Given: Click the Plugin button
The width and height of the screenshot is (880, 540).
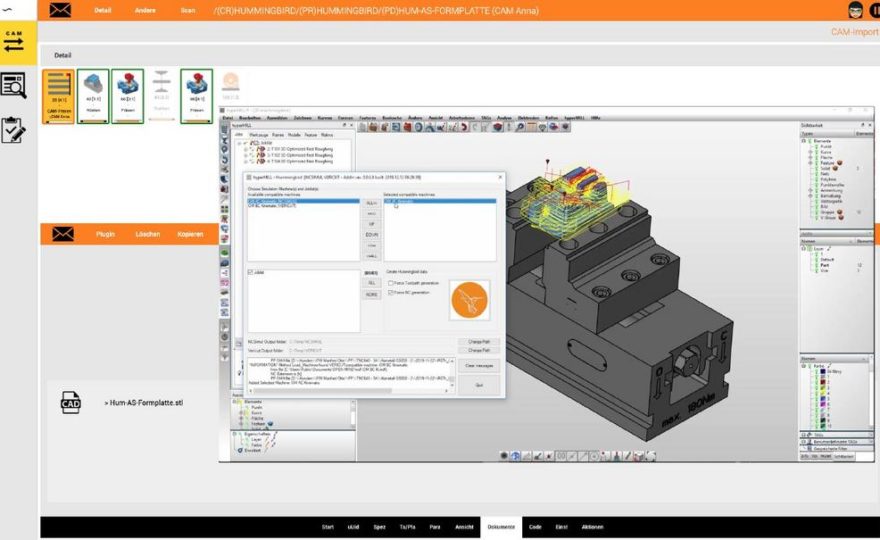Looking at the screenshot, I should tap(105, 234).
